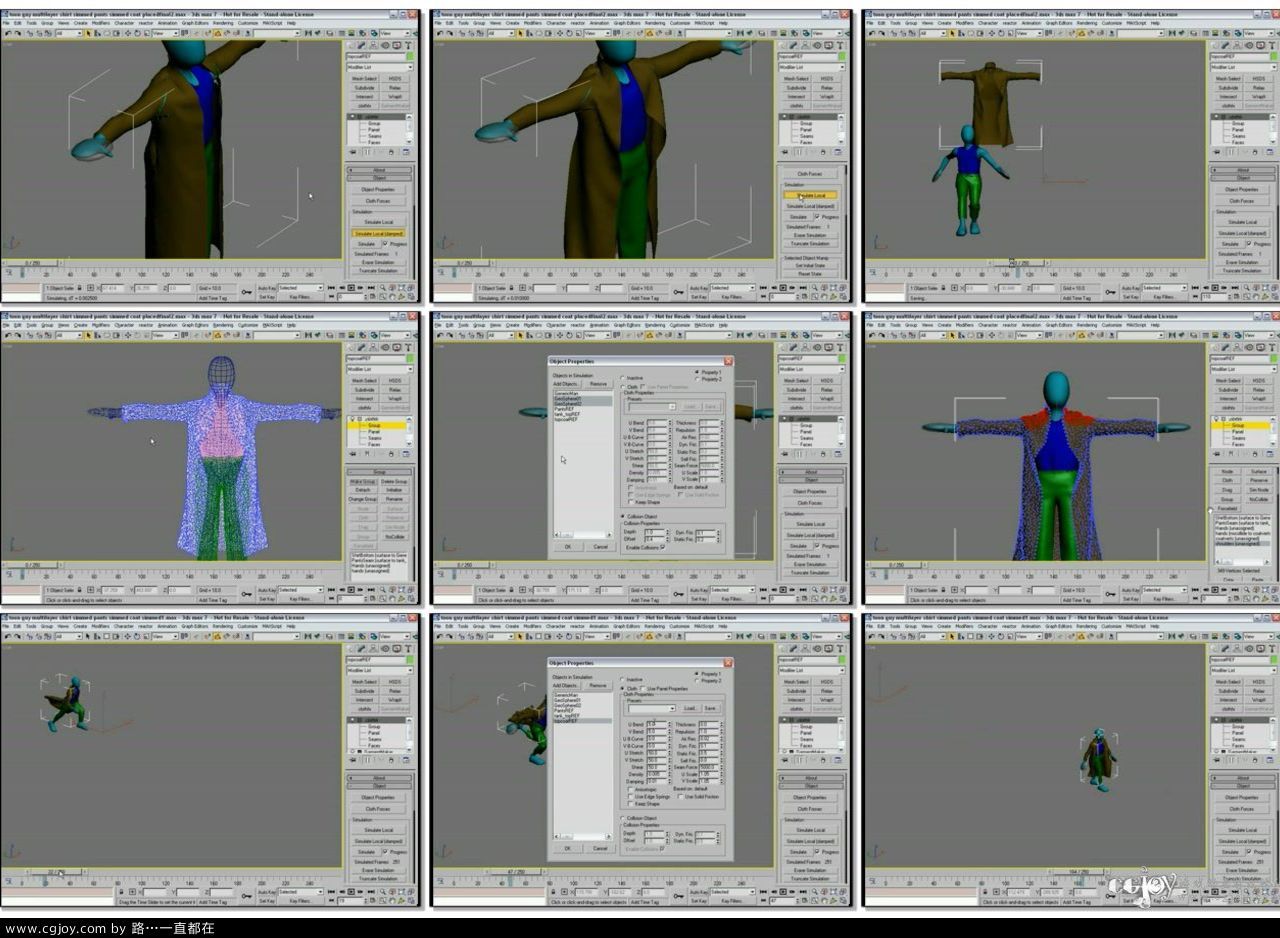
Task: Open the Utilities hammer tab in center screenshot
Action: (x=841, y=347)
